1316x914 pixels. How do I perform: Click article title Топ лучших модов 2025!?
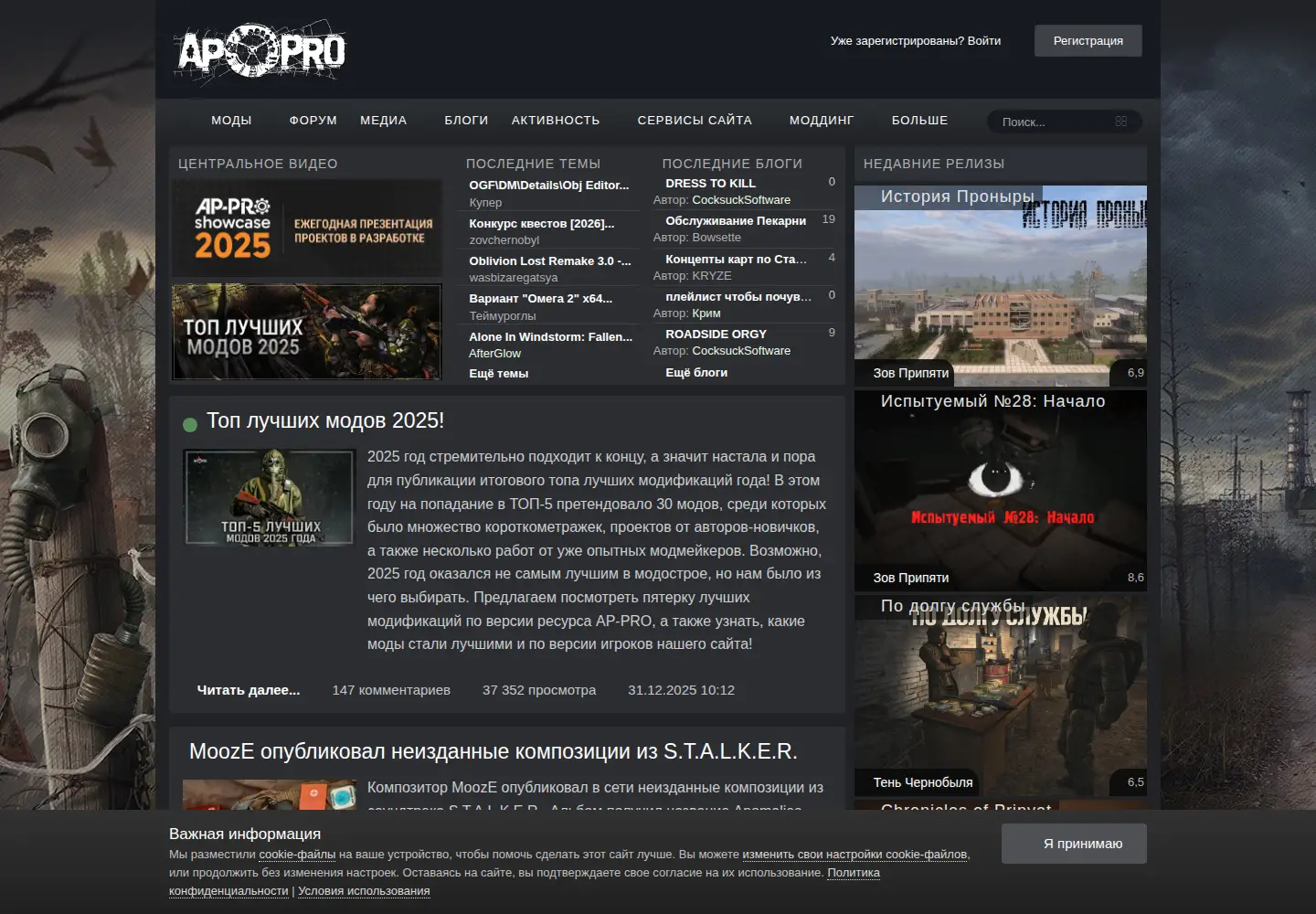point(325,420)
